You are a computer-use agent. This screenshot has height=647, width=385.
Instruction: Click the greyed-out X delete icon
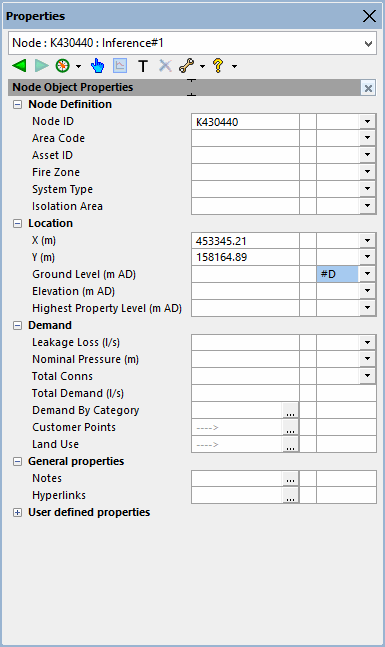point(165,66)
